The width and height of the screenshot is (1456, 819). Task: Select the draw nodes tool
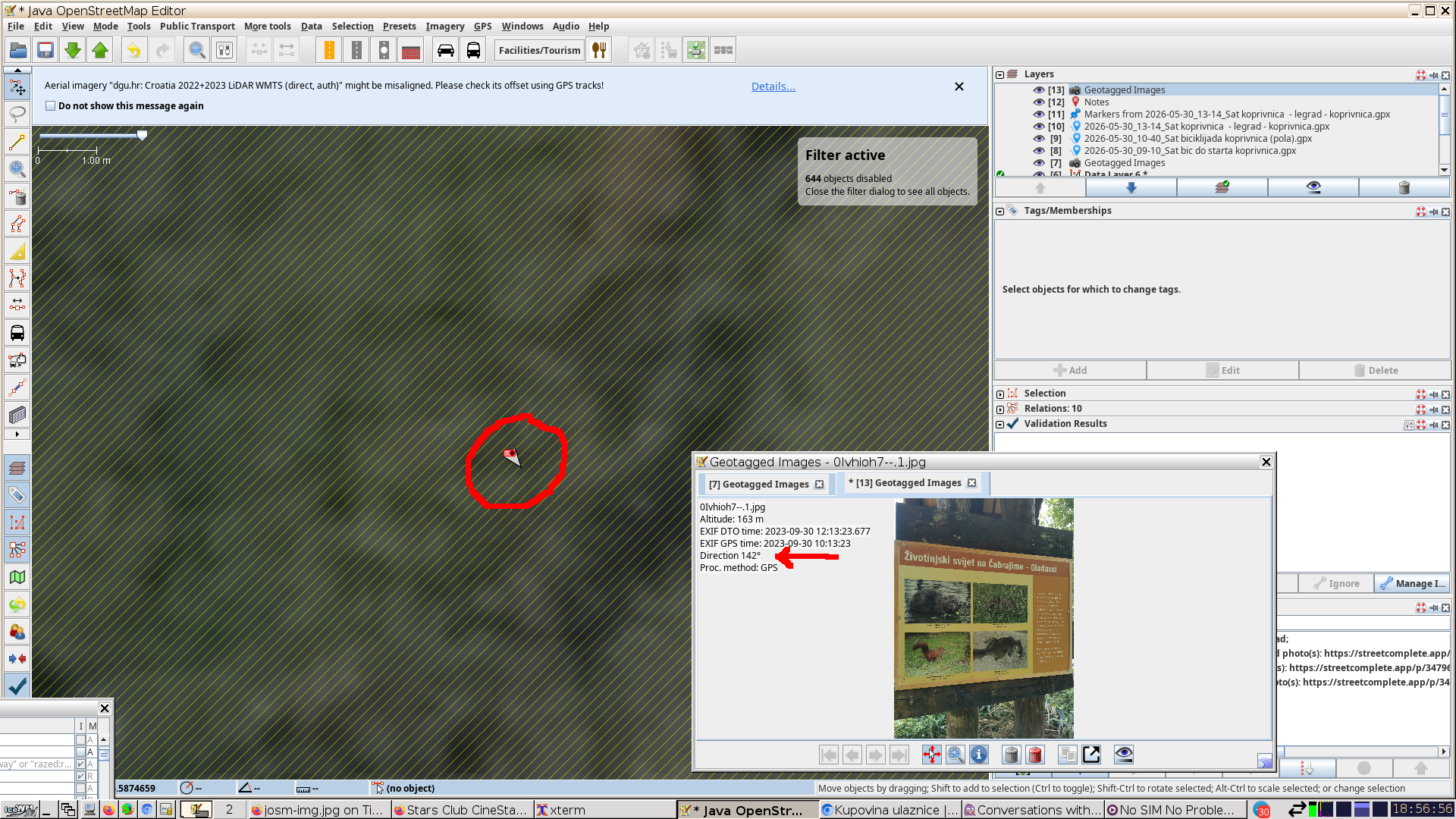(17, 142)
